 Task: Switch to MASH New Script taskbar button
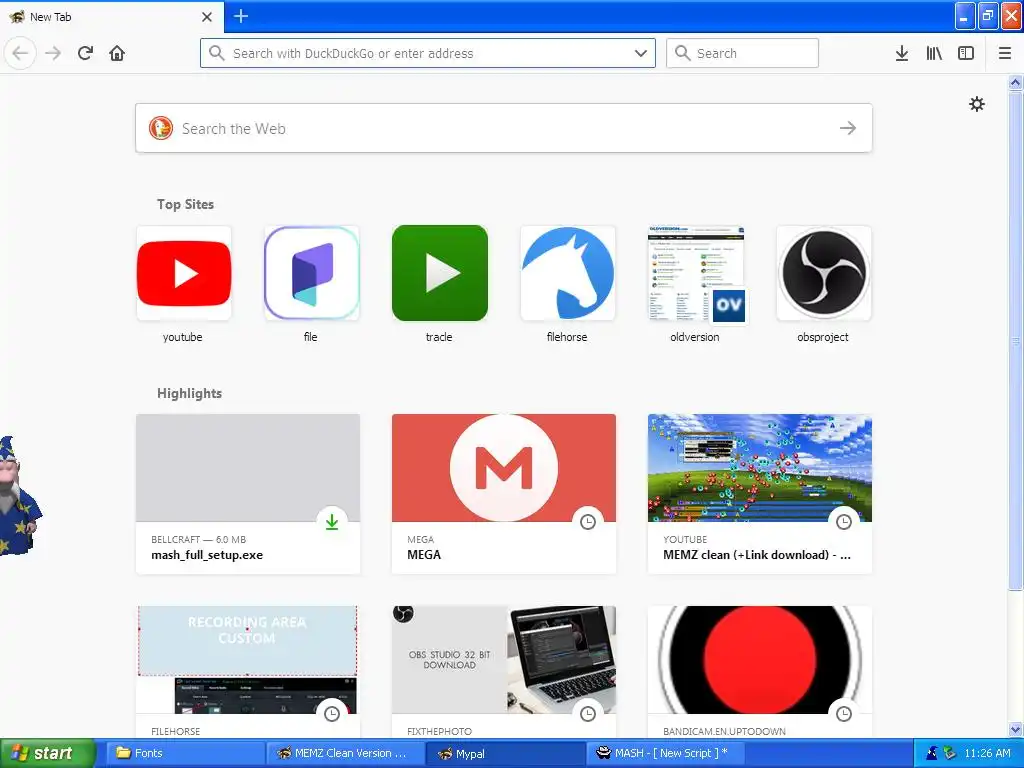[x=667, y=754]
